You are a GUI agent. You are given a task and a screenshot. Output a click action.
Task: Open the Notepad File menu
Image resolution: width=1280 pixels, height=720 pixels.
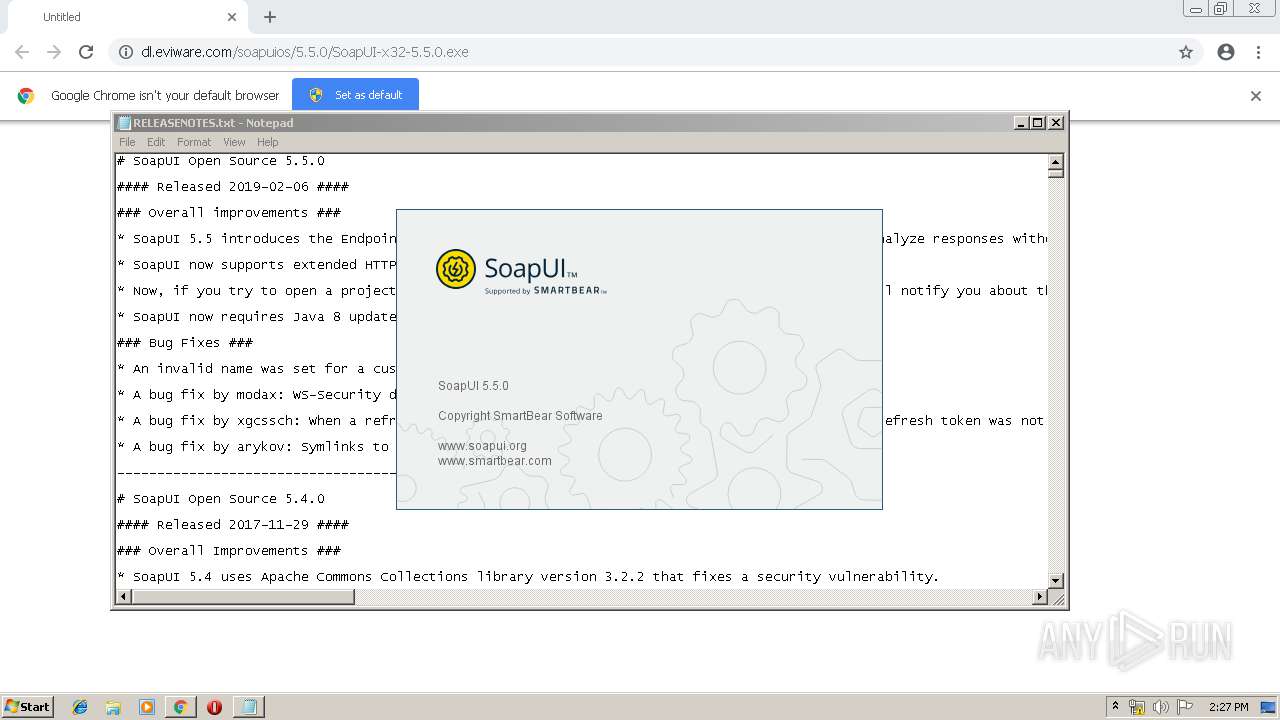(127, 142)
